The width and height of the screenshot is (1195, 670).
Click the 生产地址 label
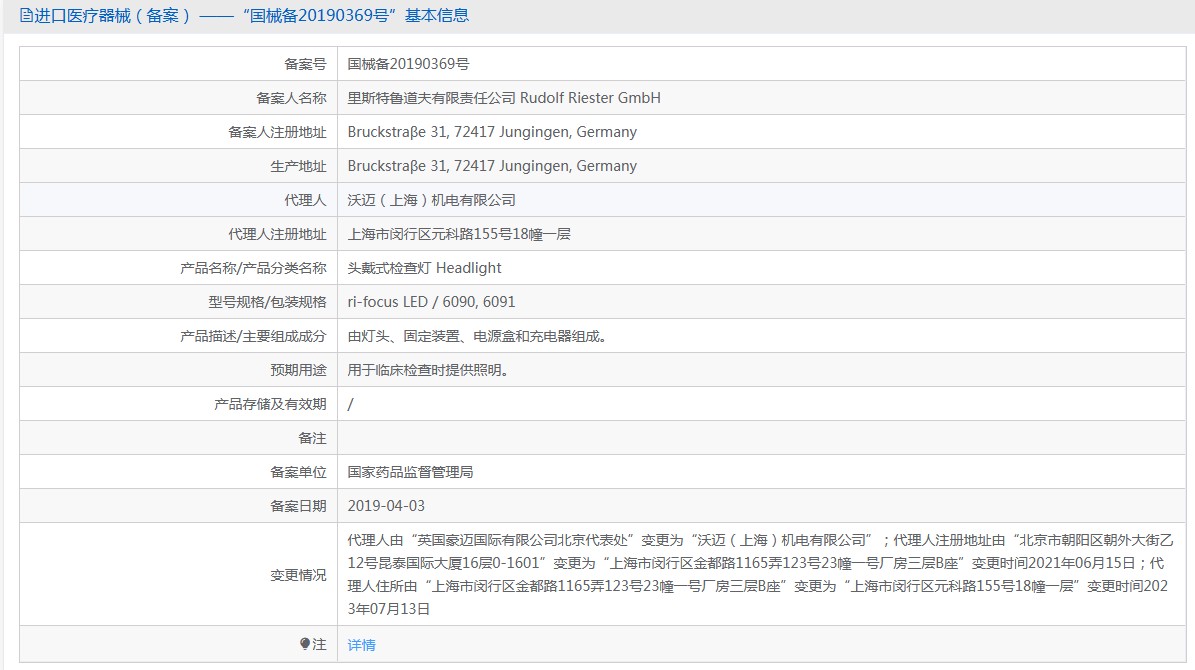[298, 166]
